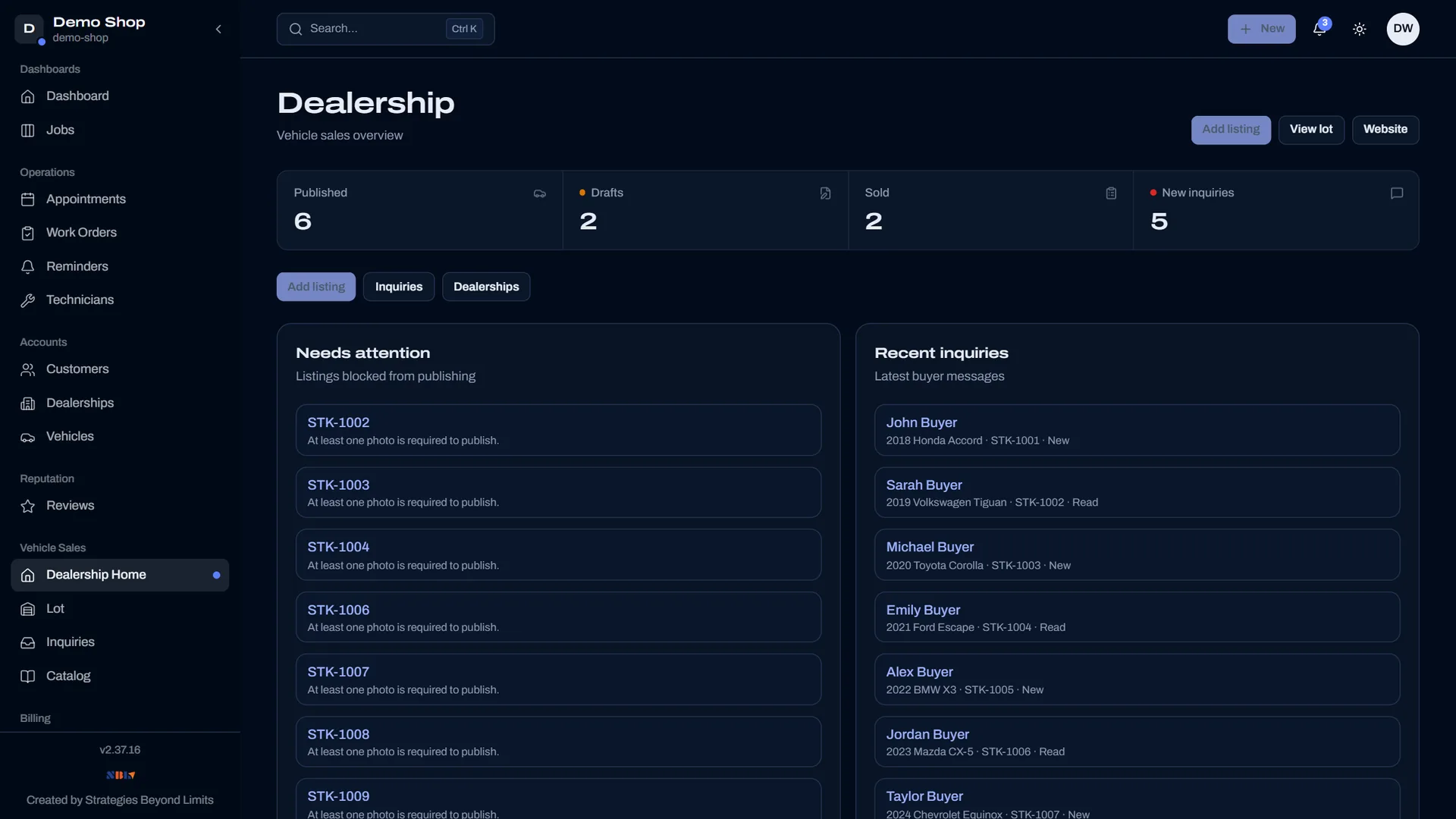Screen dimensions: 1456x819
Task: Click the Drafts stat card document icon
Action: pos(825,193)
